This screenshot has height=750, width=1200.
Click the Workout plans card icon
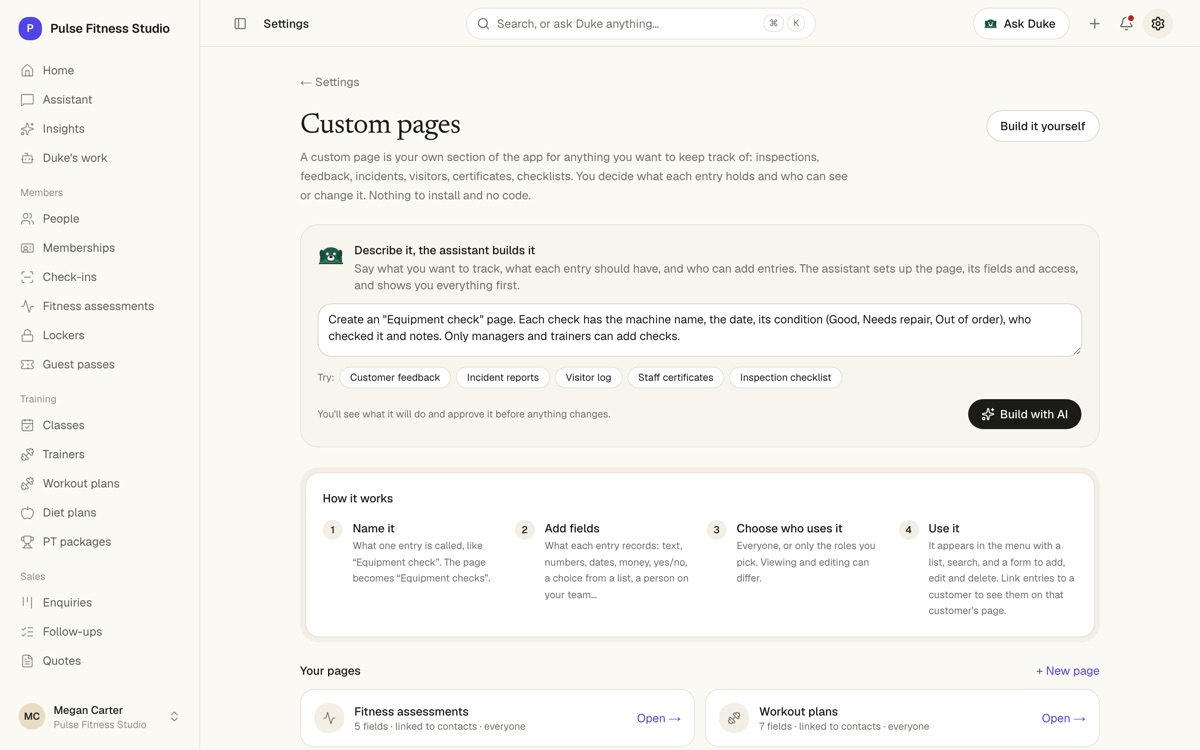(x=734, y=718)
